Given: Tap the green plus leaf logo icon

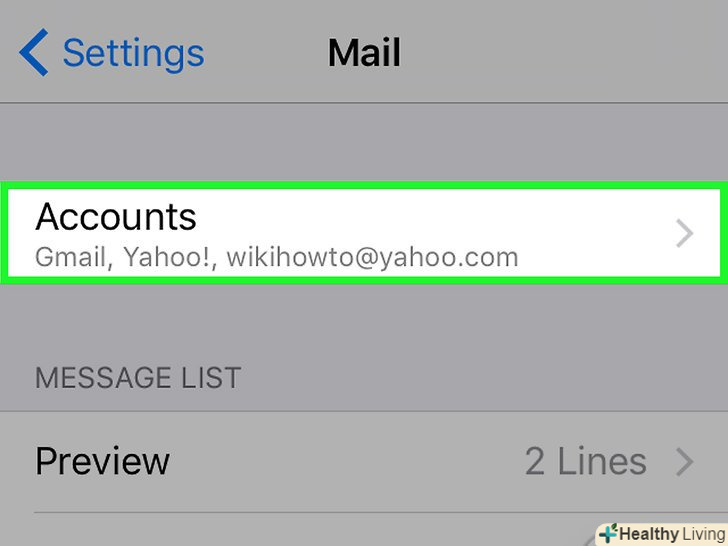Looking at the screenshot, I should tap(608, 533).
